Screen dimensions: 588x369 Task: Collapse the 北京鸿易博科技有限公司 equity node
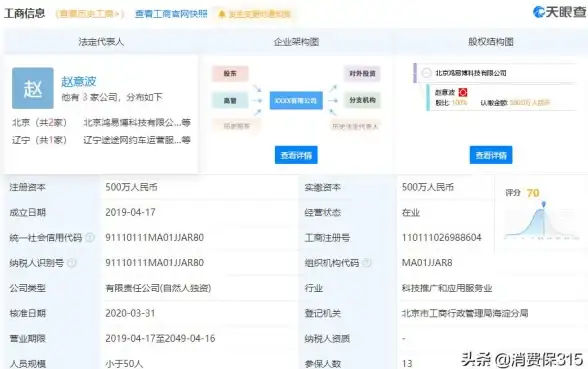[x=426, y=73]
